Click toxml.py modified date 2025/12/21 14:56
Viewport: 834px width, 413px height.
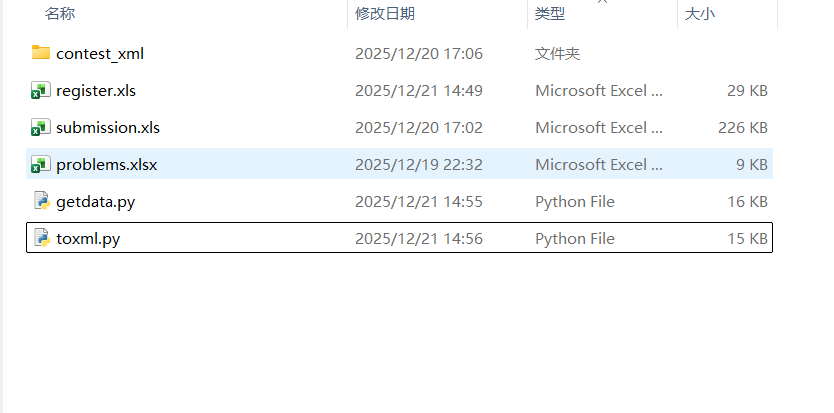coord(419,238)
